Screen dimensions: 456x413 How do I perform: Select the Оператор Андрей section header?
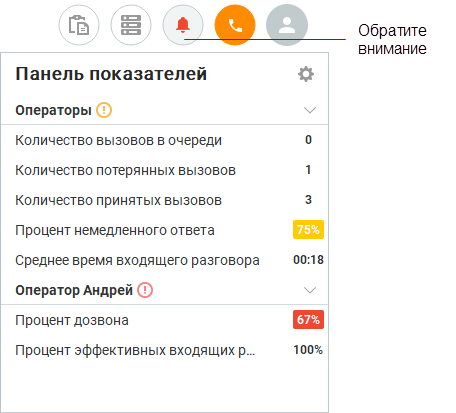(165, 290)
